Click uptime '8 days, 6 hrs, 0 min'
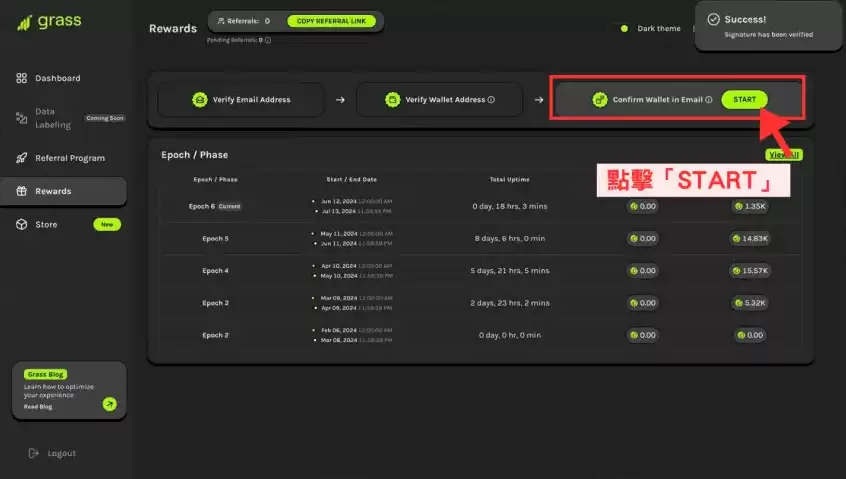The height and width of the screenshot is (479, 846). [510, 238]
